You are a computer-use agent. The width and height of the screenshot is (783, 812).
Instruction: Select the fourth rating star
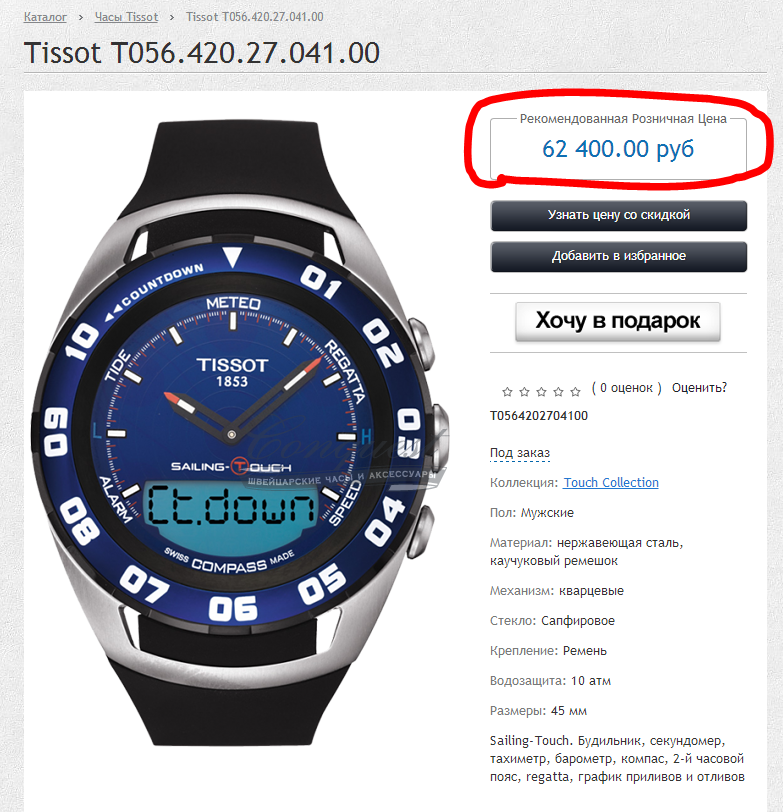coord(558,392)
